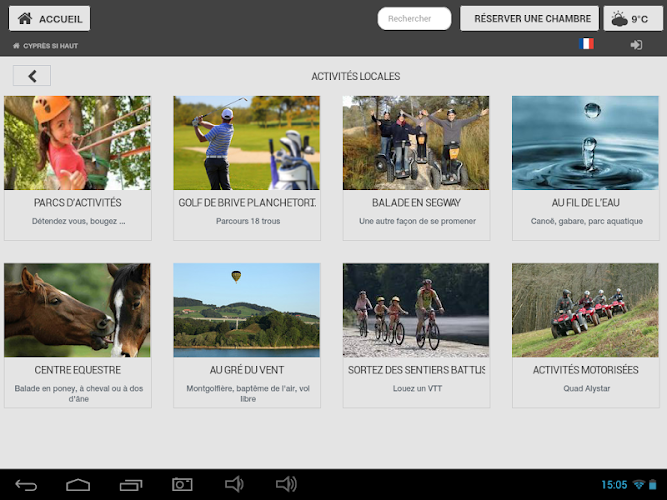Open the hot air balloon photo
The image size is (667, 500).
[247, 310]
